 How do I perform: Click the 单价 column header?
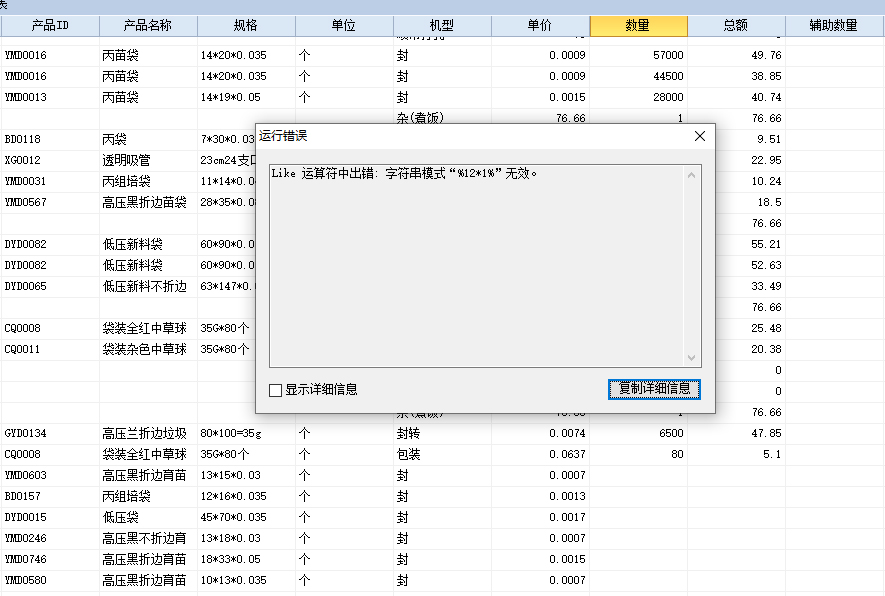(540, 25)
